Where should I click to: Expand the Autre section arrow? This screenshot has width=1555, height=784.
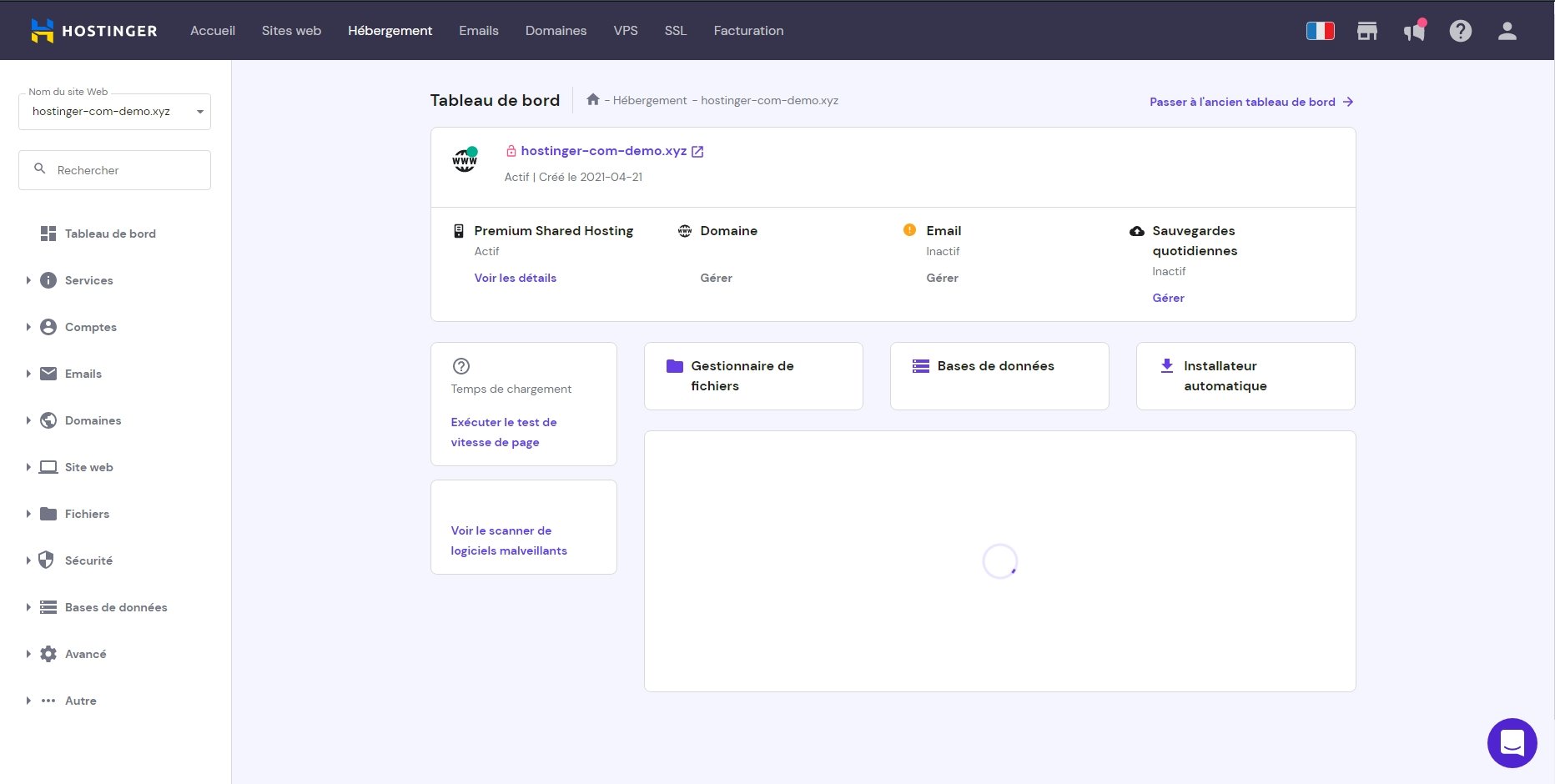(x=28, y=701)
